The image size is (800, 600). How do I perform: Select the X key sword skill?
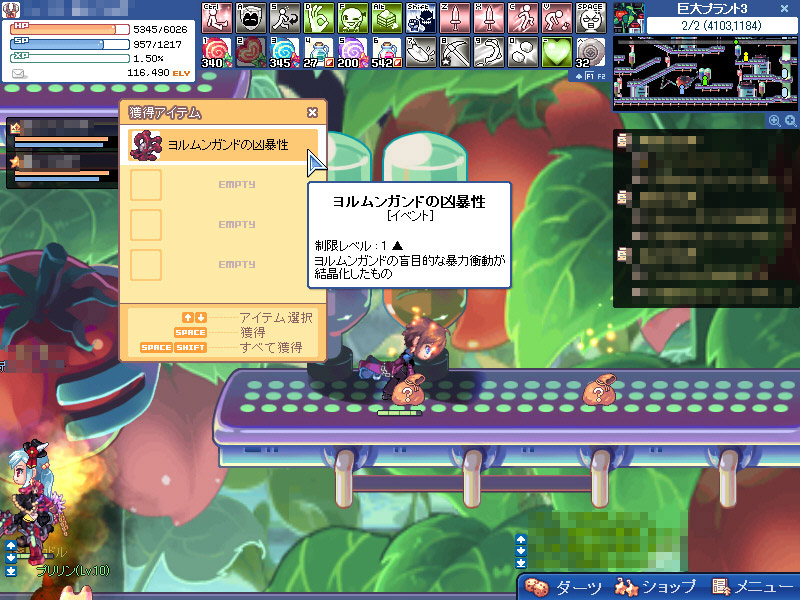coord(489,17)
